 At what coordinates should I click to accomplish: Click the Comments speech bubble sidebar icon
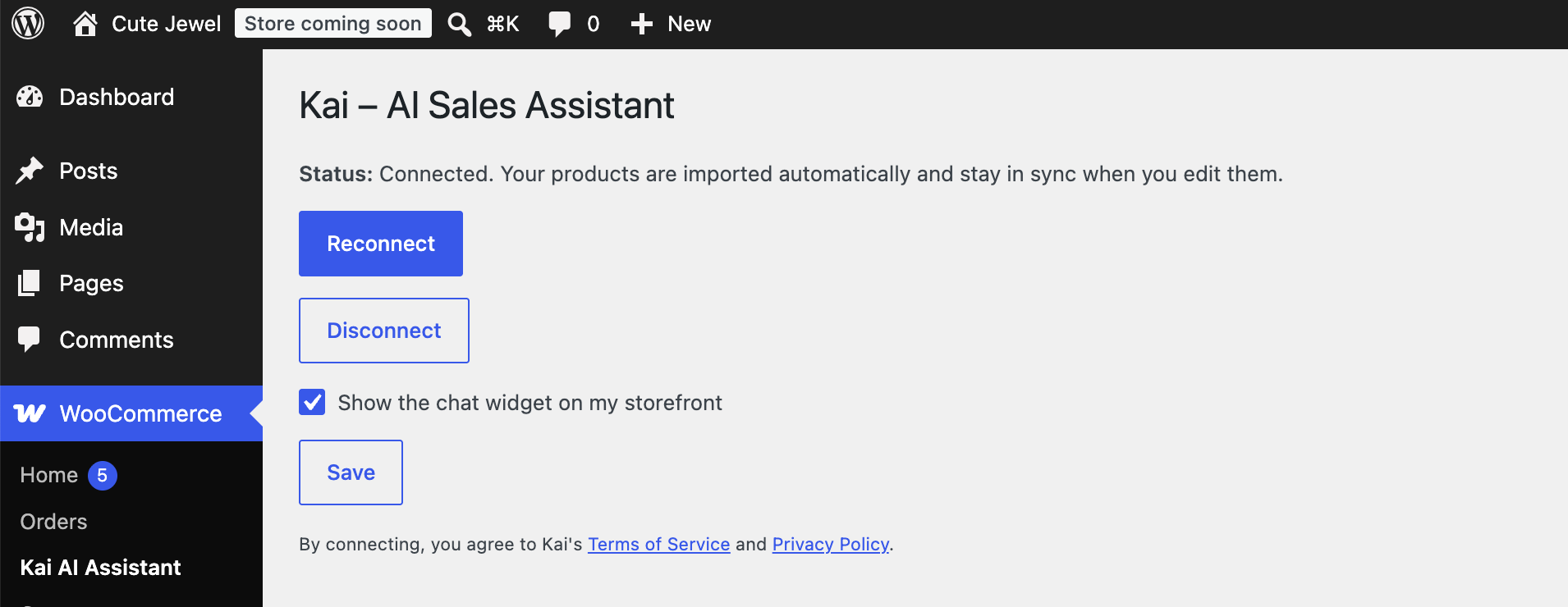tap(30, 340)
